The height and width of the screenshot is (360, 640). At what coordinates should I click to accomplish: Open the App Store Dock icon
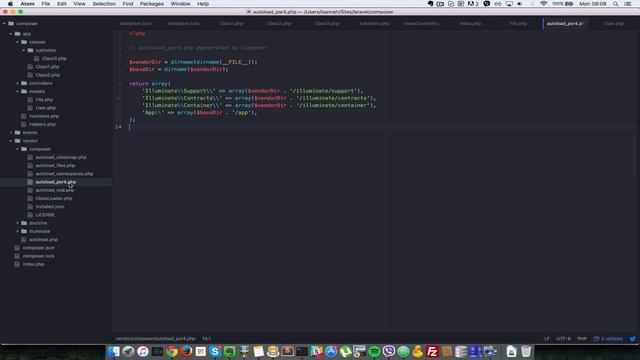(x=331, y=351)
